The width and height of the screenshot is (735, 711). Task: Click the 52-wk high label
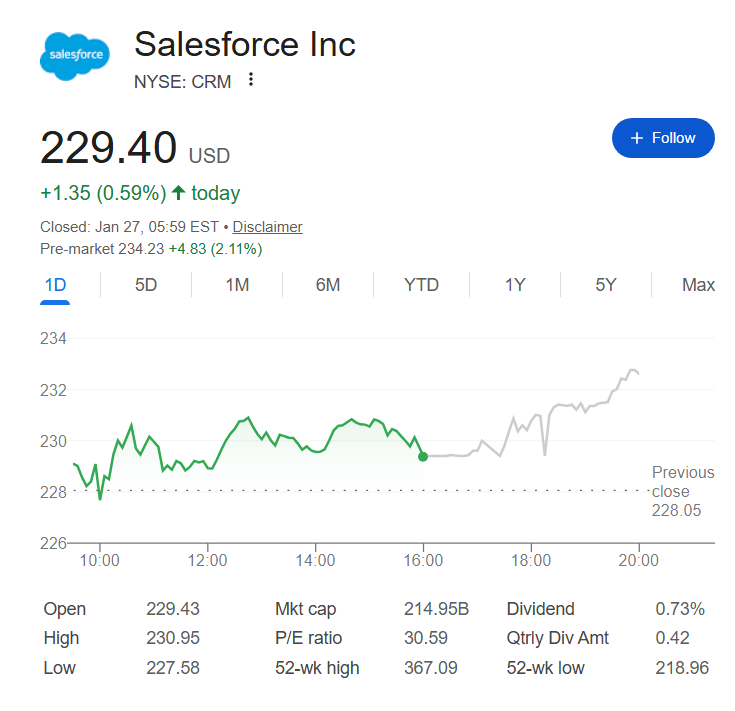point(317,668)
